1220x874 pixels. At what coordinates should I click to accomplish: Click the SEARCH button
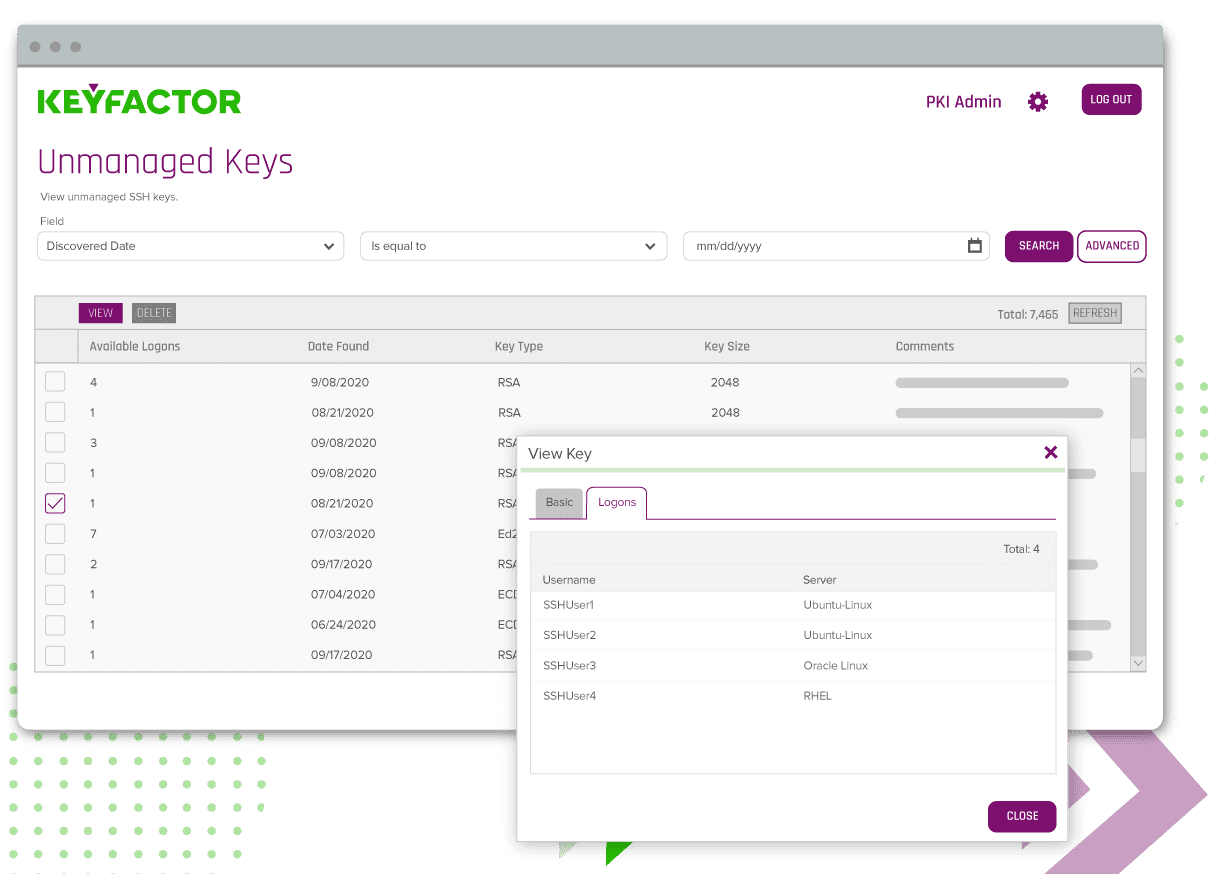click(1039, 246)
